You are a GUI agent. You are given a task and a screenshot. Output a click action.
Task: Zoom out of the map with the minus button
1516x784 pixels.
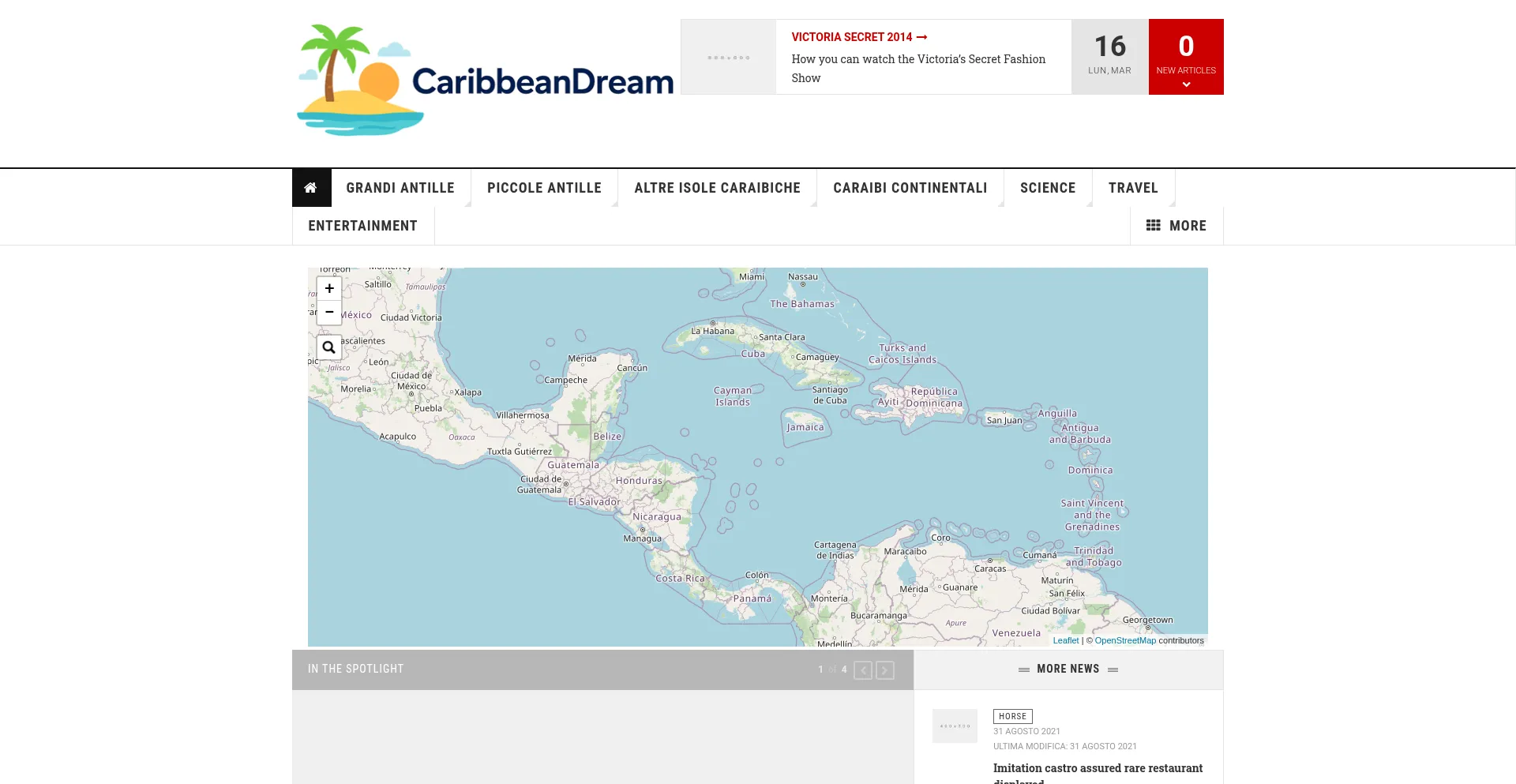coord(329,313)
